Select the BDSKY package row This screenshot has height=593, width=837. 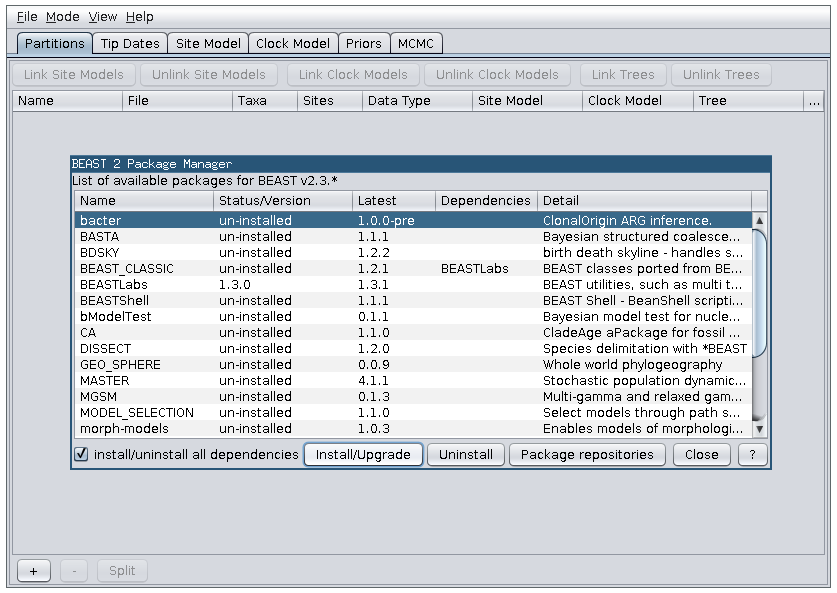point(413,252)
